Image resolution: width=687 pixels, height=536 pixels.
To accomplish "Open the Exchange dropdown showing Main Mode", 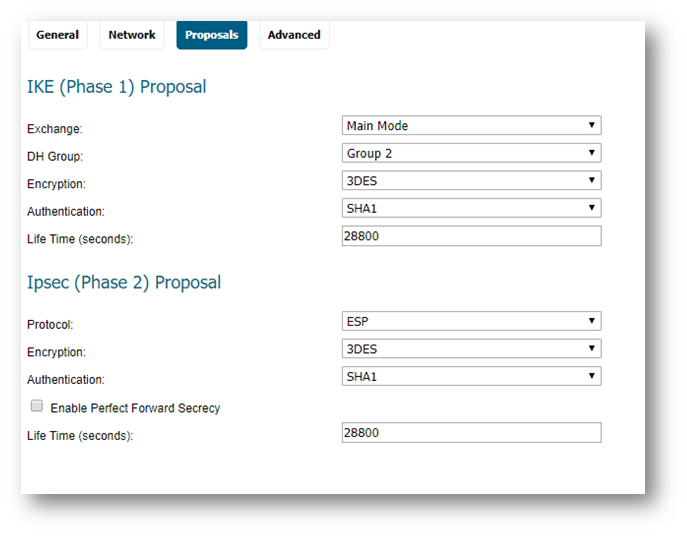I will 471,126.
